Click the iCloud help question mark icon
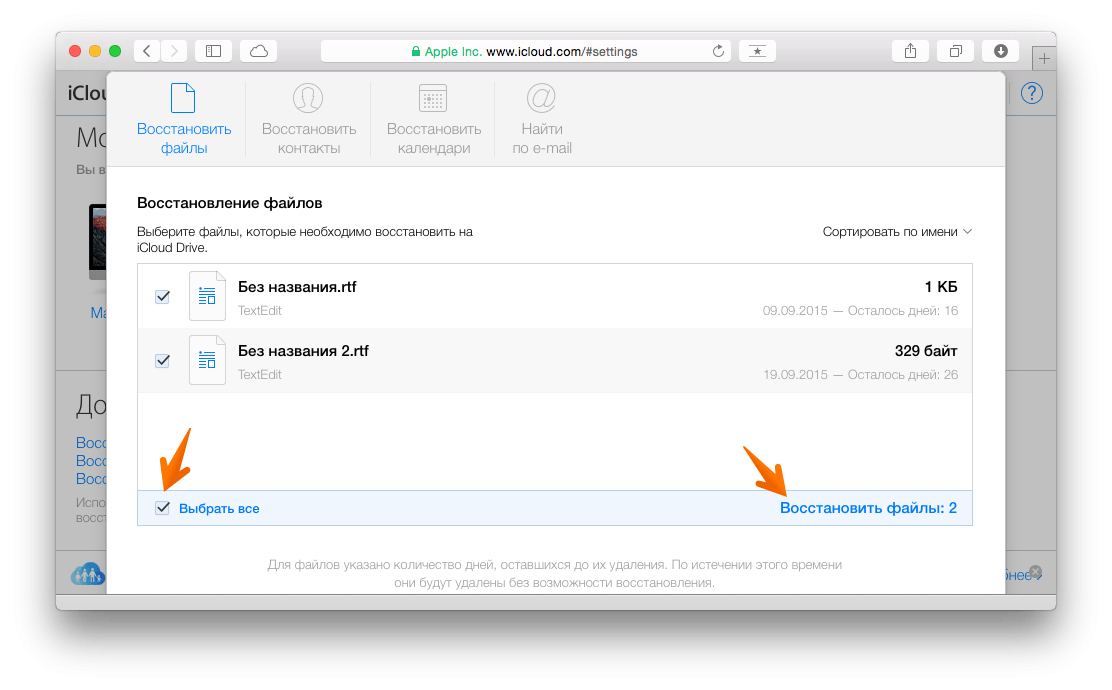This screenshot has height=690, width=1112. 1031,93
